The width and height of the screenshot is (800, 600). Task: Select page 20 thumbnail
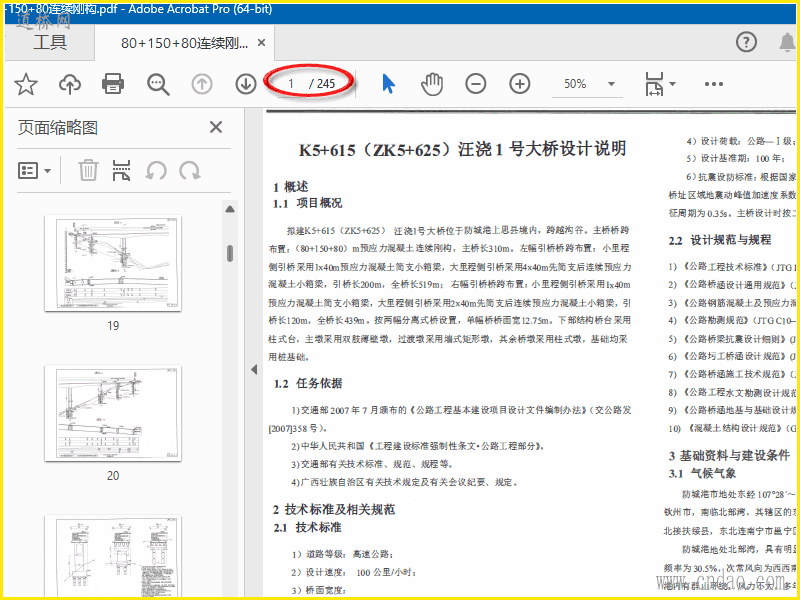(113, 413)
